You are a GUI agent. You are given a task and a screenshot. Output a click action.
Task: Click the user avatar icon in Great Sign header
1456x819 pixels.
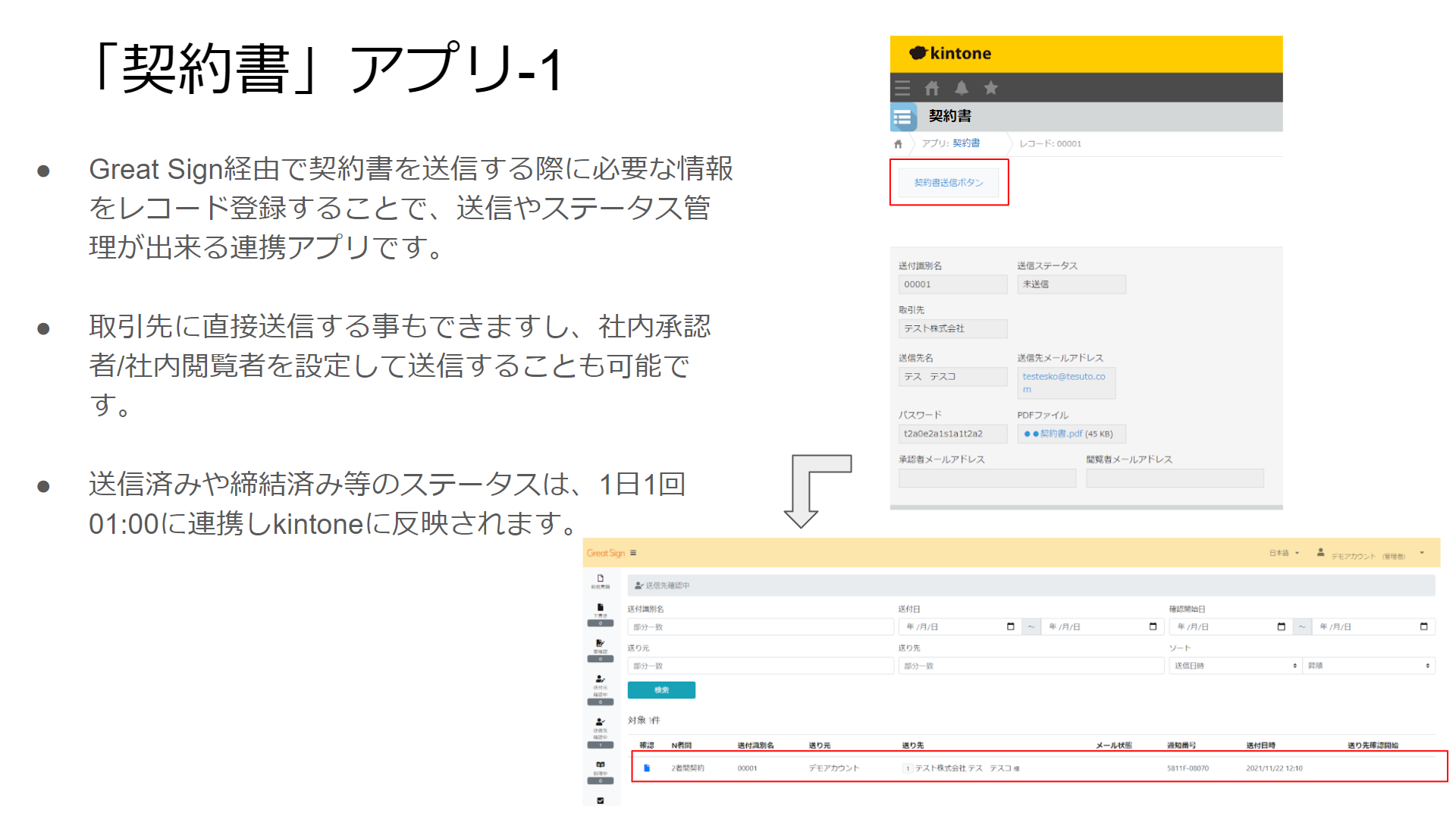1320,553
